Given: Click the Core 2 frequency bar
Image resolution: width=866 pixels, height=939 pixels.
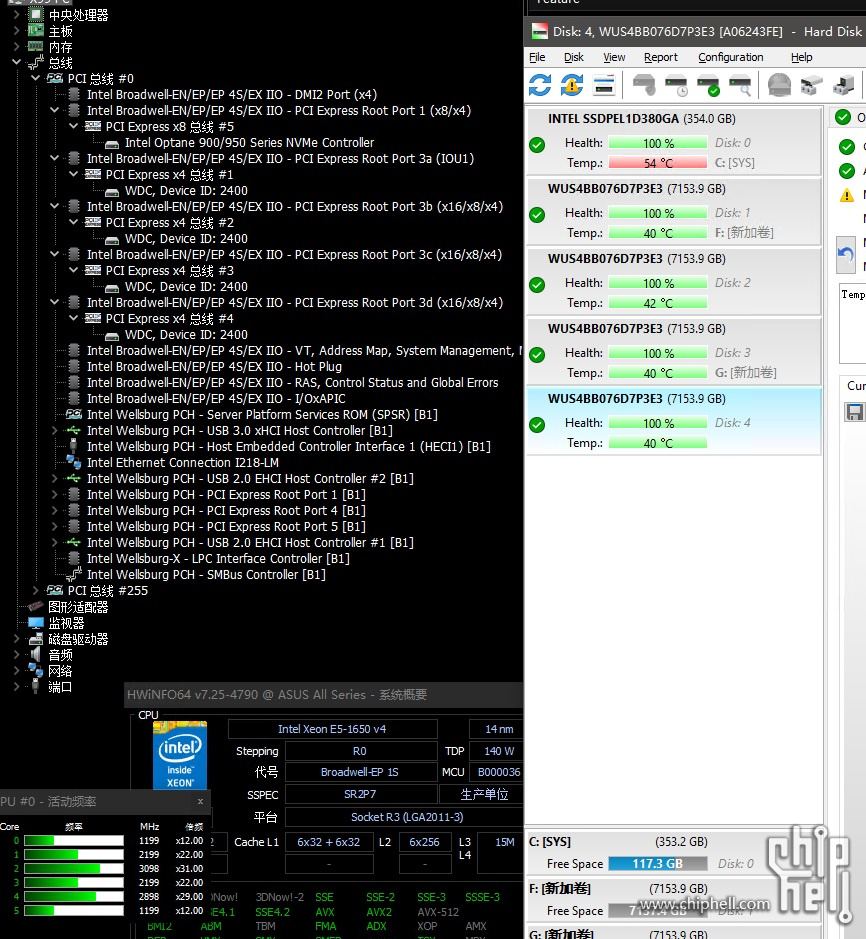Looking at the screenshot, I should point(74,868).
